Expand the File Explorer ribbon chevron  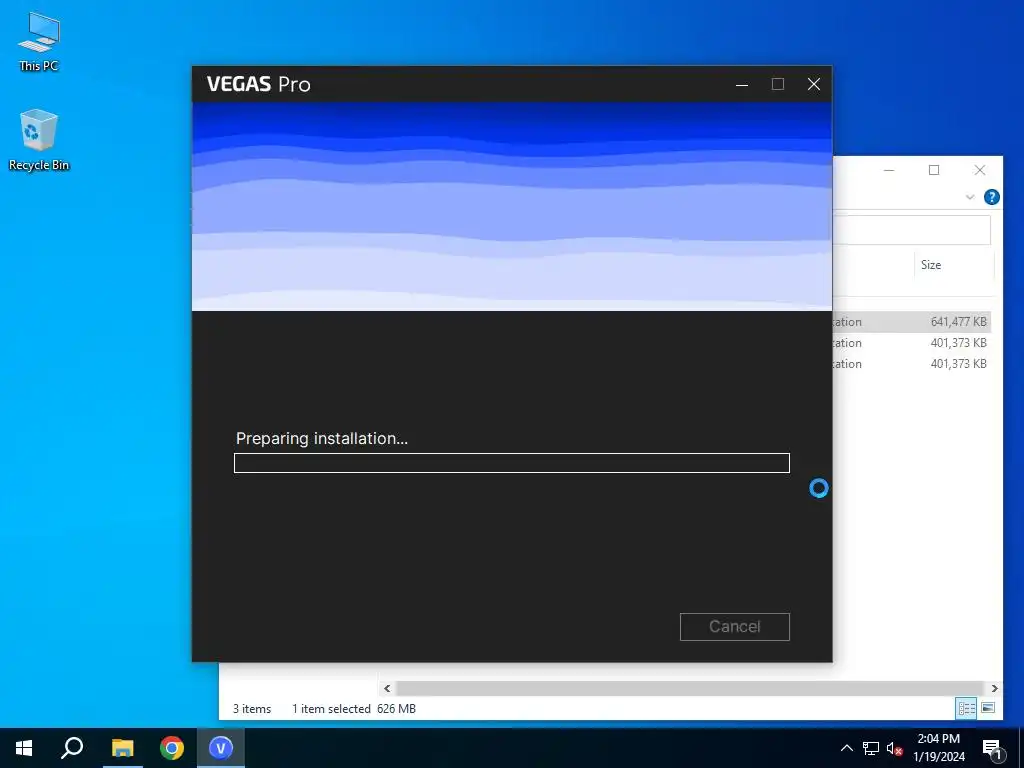(x=970, y=197)
